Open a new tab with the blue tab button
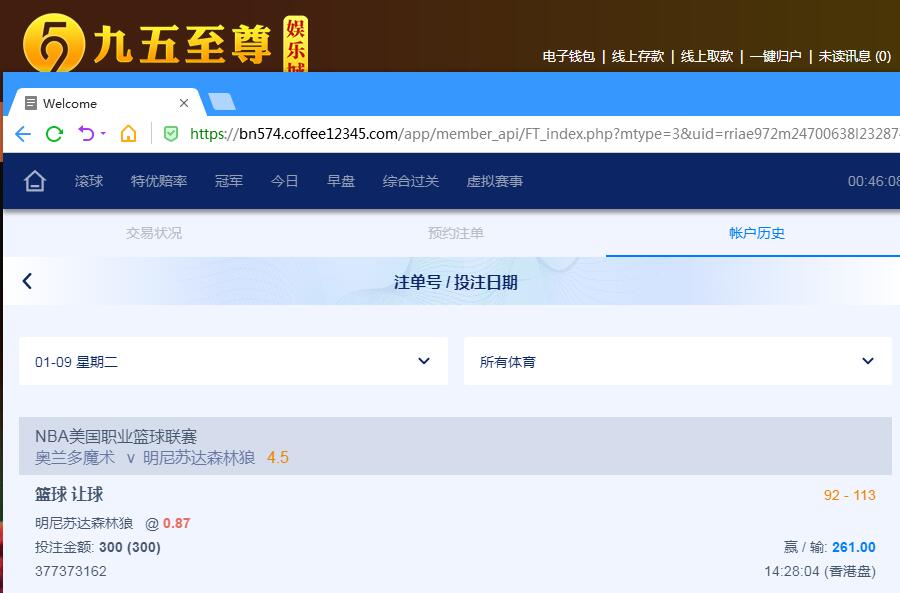 tap(222, 102)
